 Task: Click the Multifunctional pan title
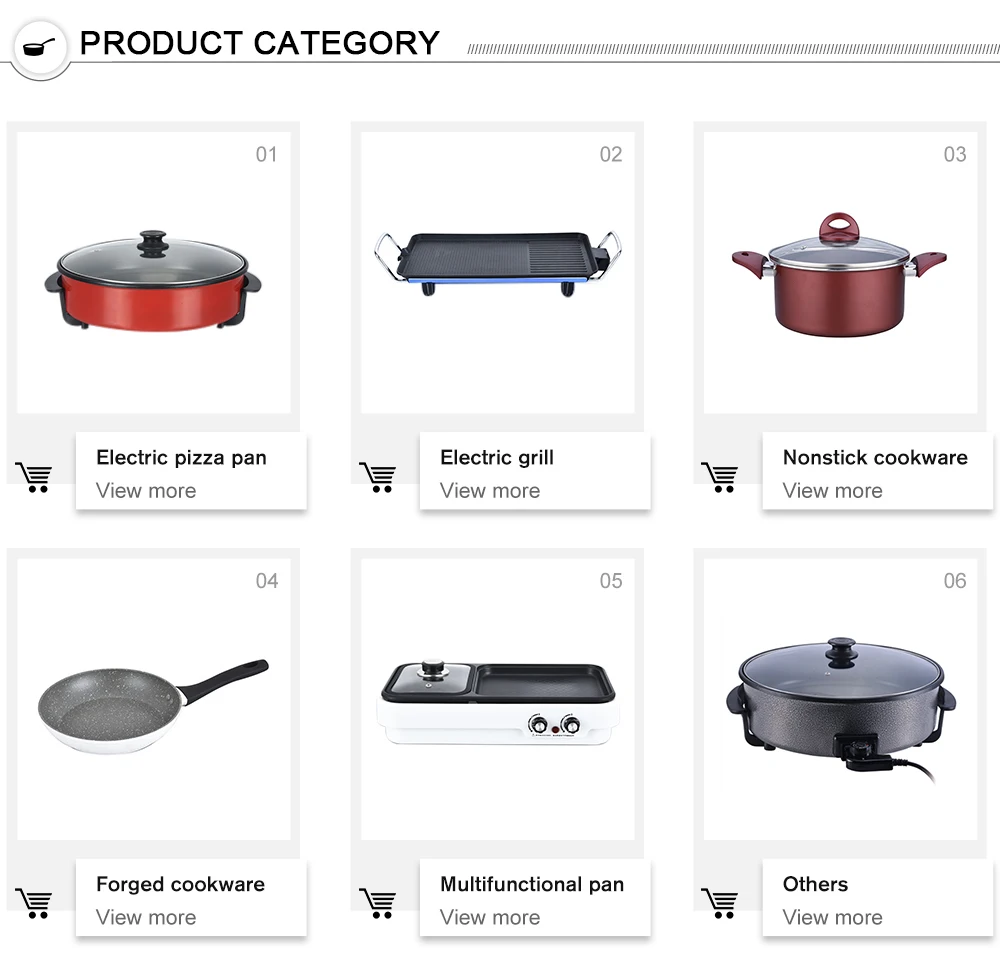coord(532,884)
